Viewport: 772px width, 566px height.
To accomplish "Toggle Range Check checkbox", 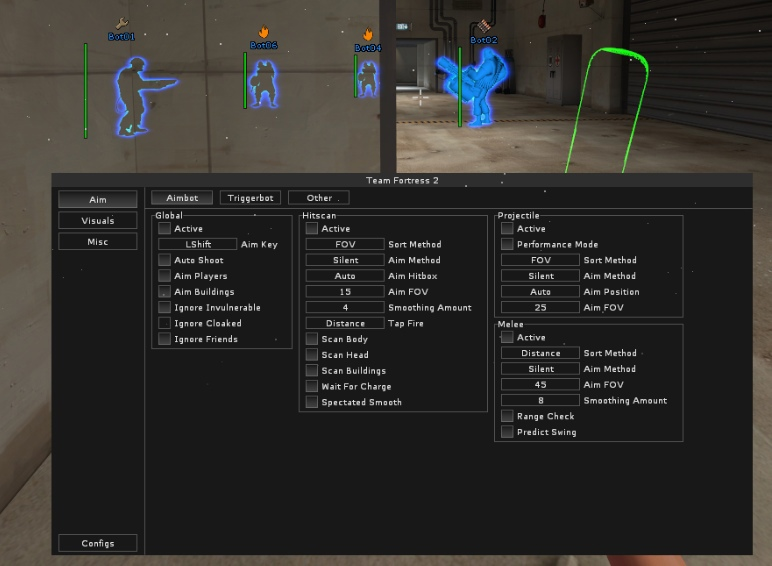I will pos(507,416).
